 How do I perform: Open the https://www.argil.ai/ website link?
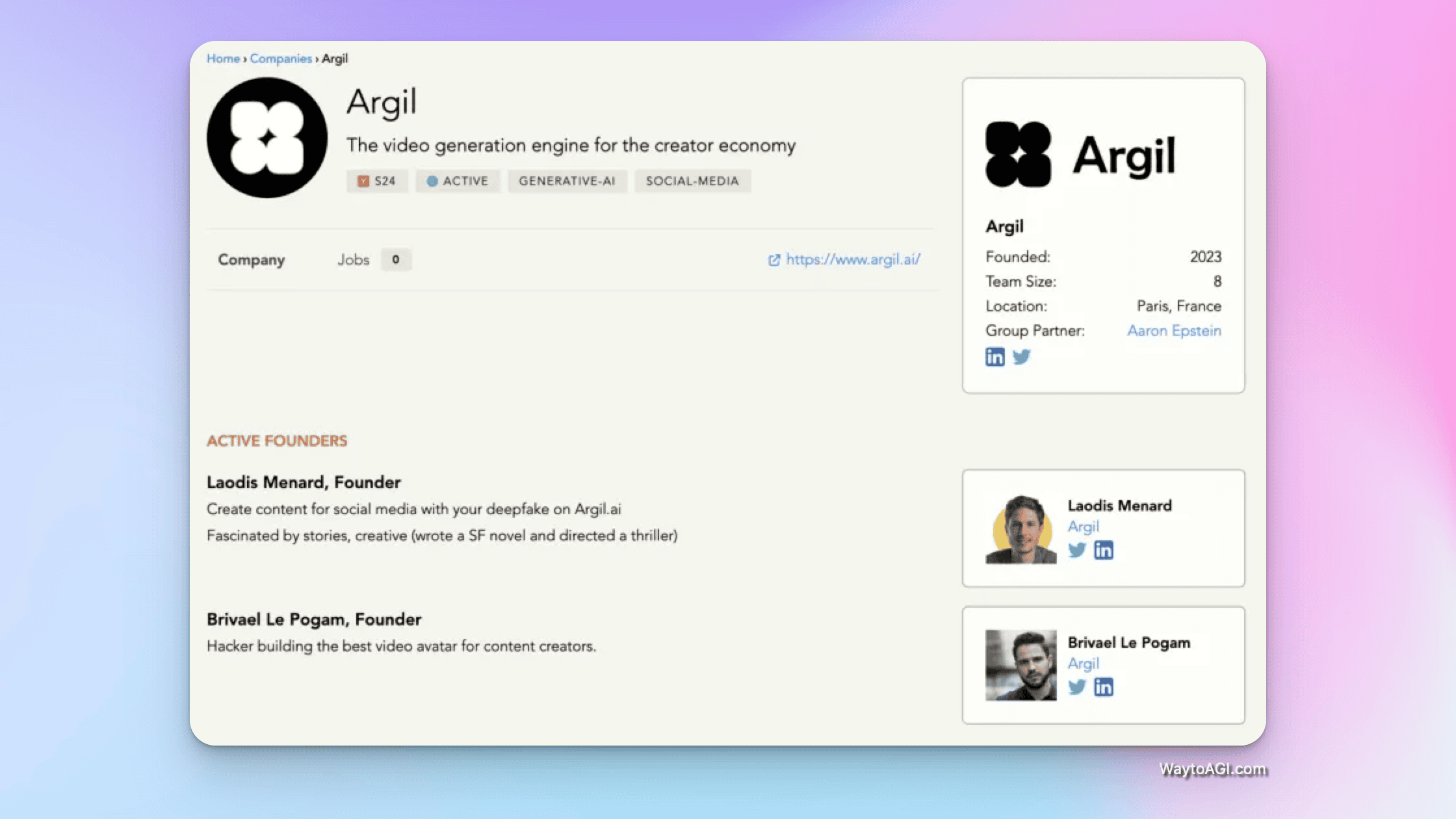coord(853,259)
